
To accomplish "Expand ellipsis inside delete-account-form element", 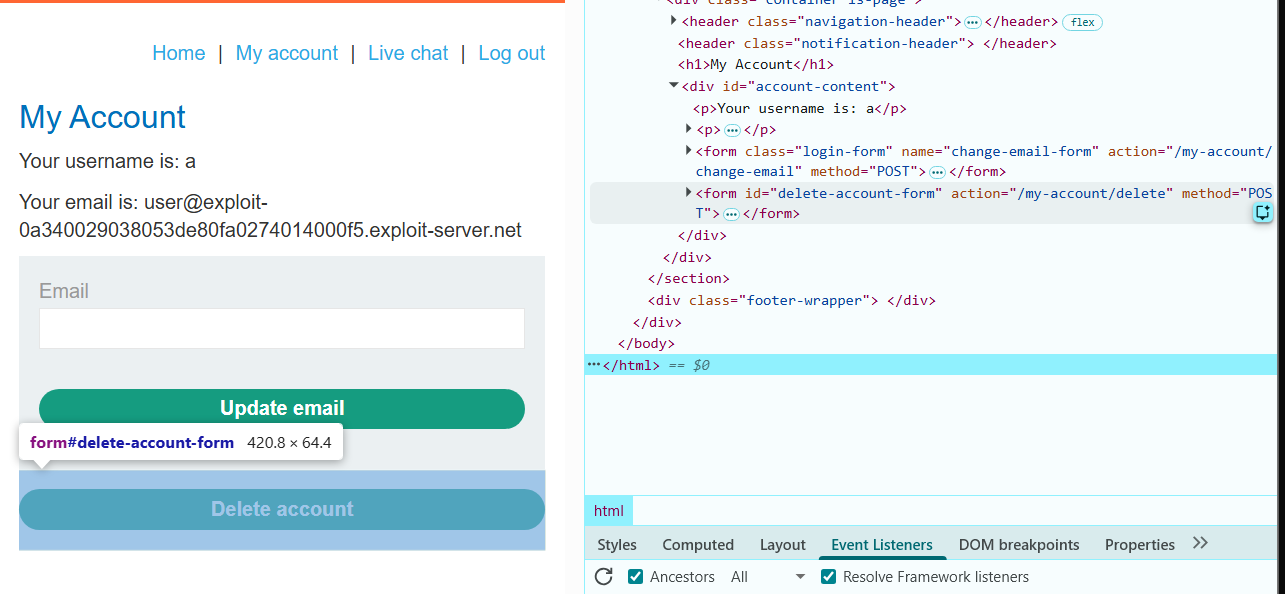I will (x=731, y=214).
